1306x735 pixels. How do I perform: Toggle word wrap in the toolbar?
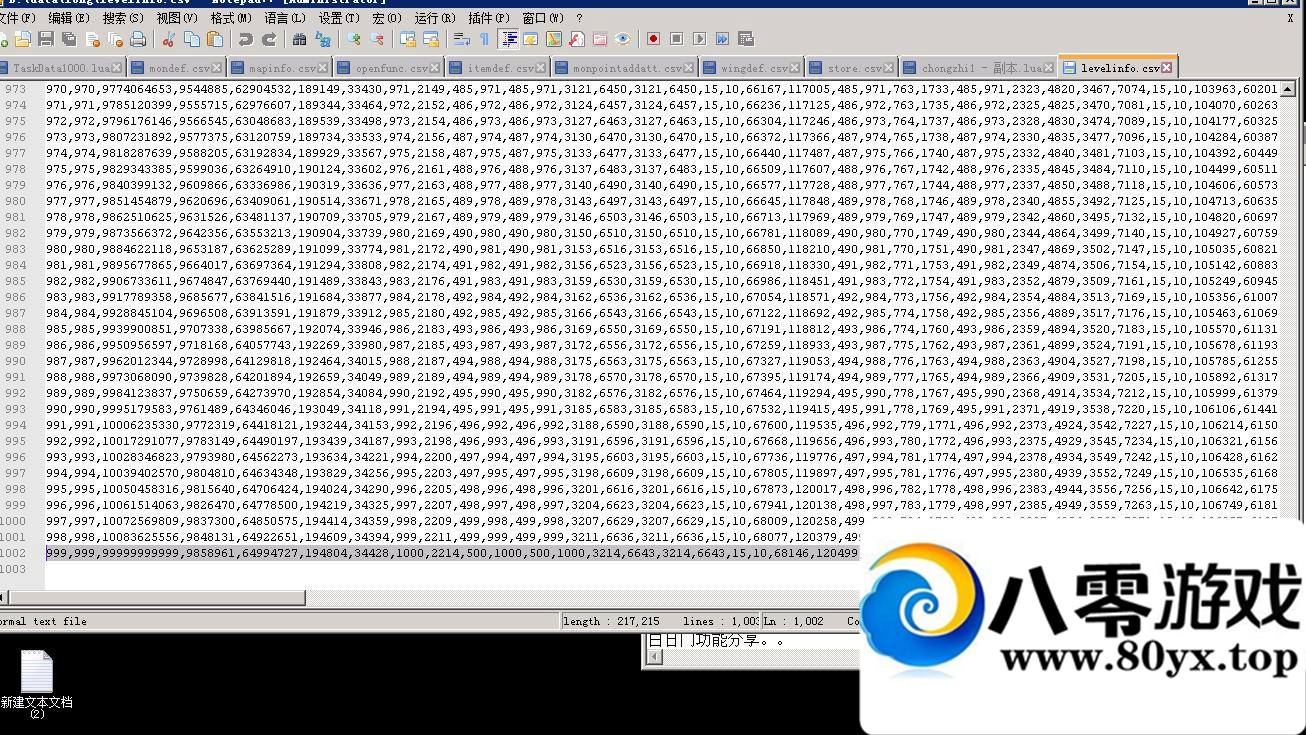click(x=461, y=39)
